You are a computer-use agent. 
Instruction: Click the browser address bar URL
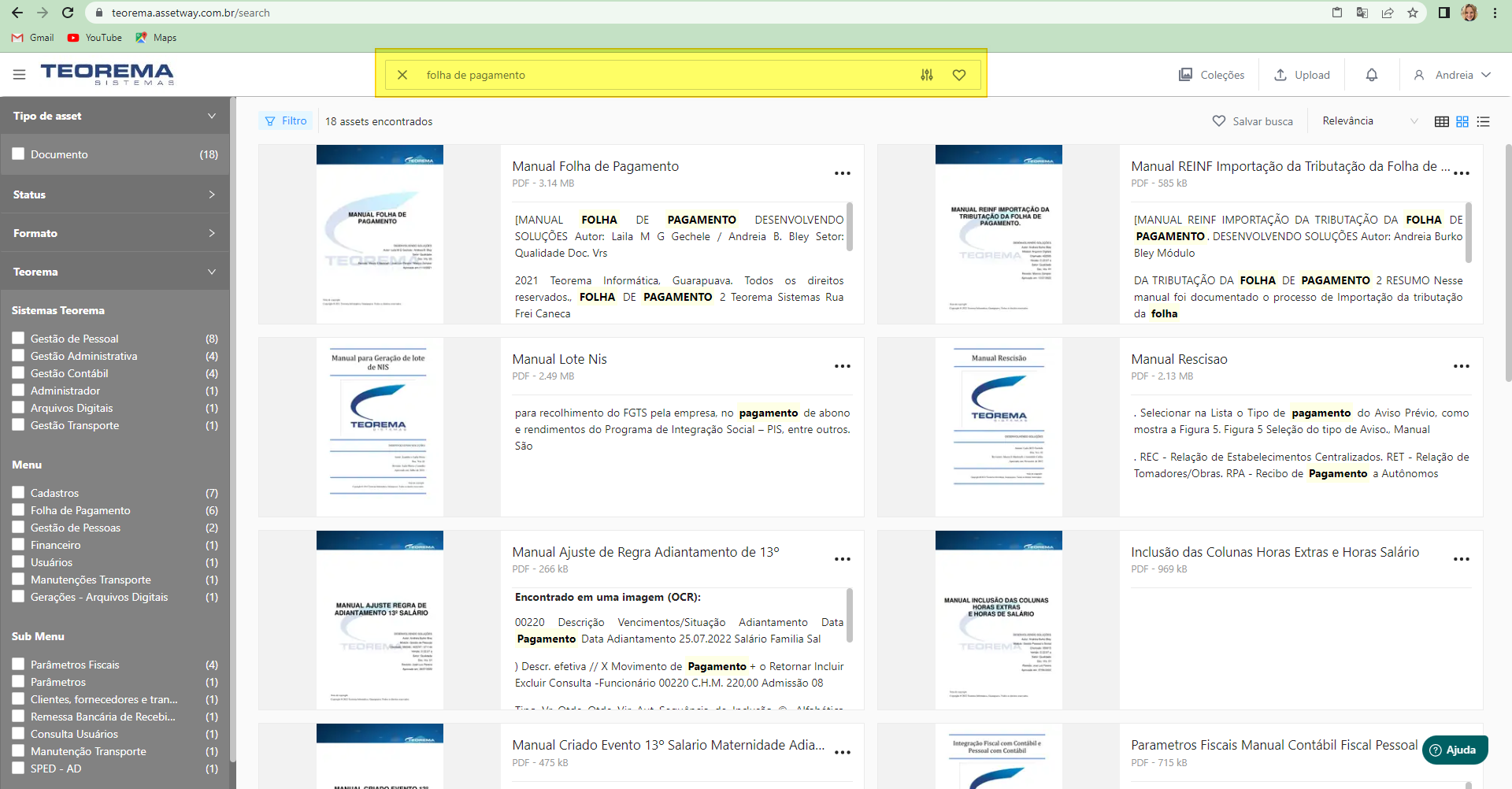191,13
